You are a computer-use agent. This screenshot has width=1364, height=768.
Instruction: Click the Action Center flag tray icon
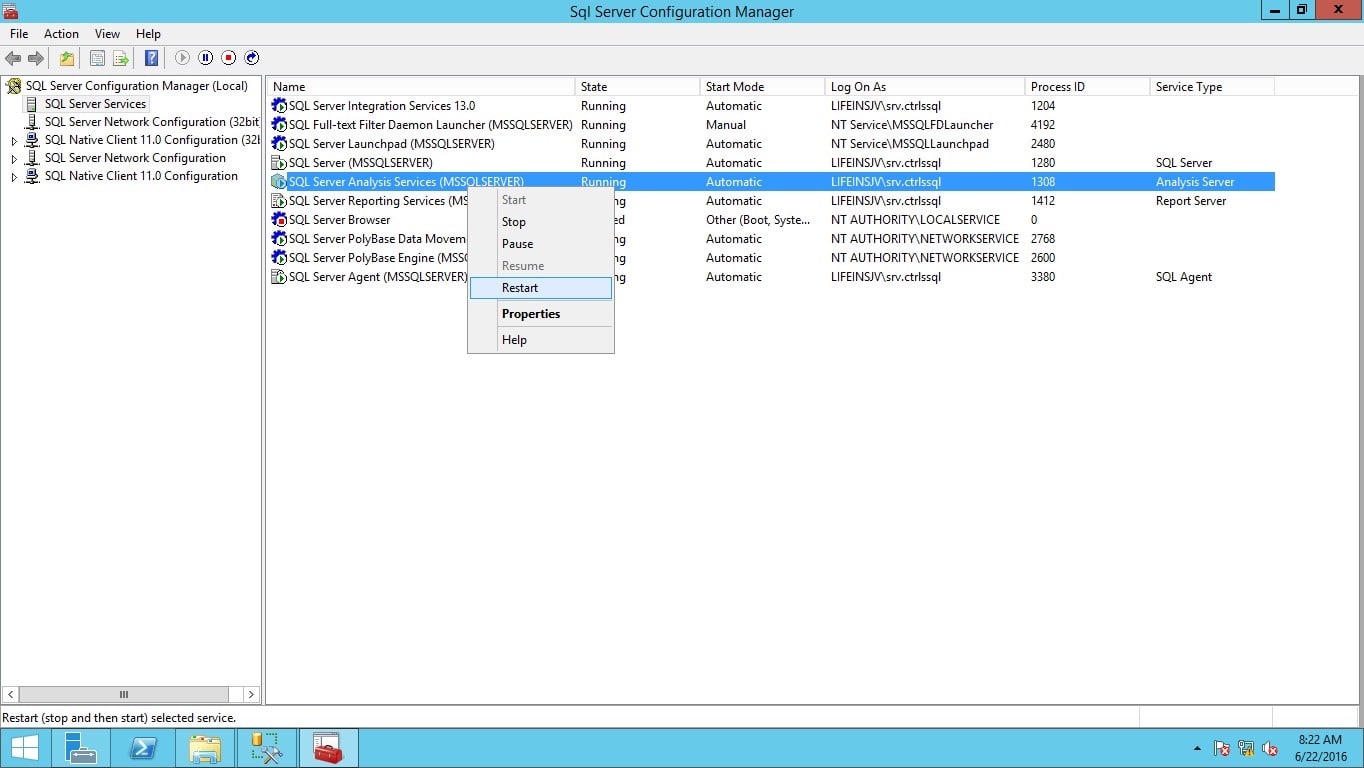click(x=1222, y=748)
